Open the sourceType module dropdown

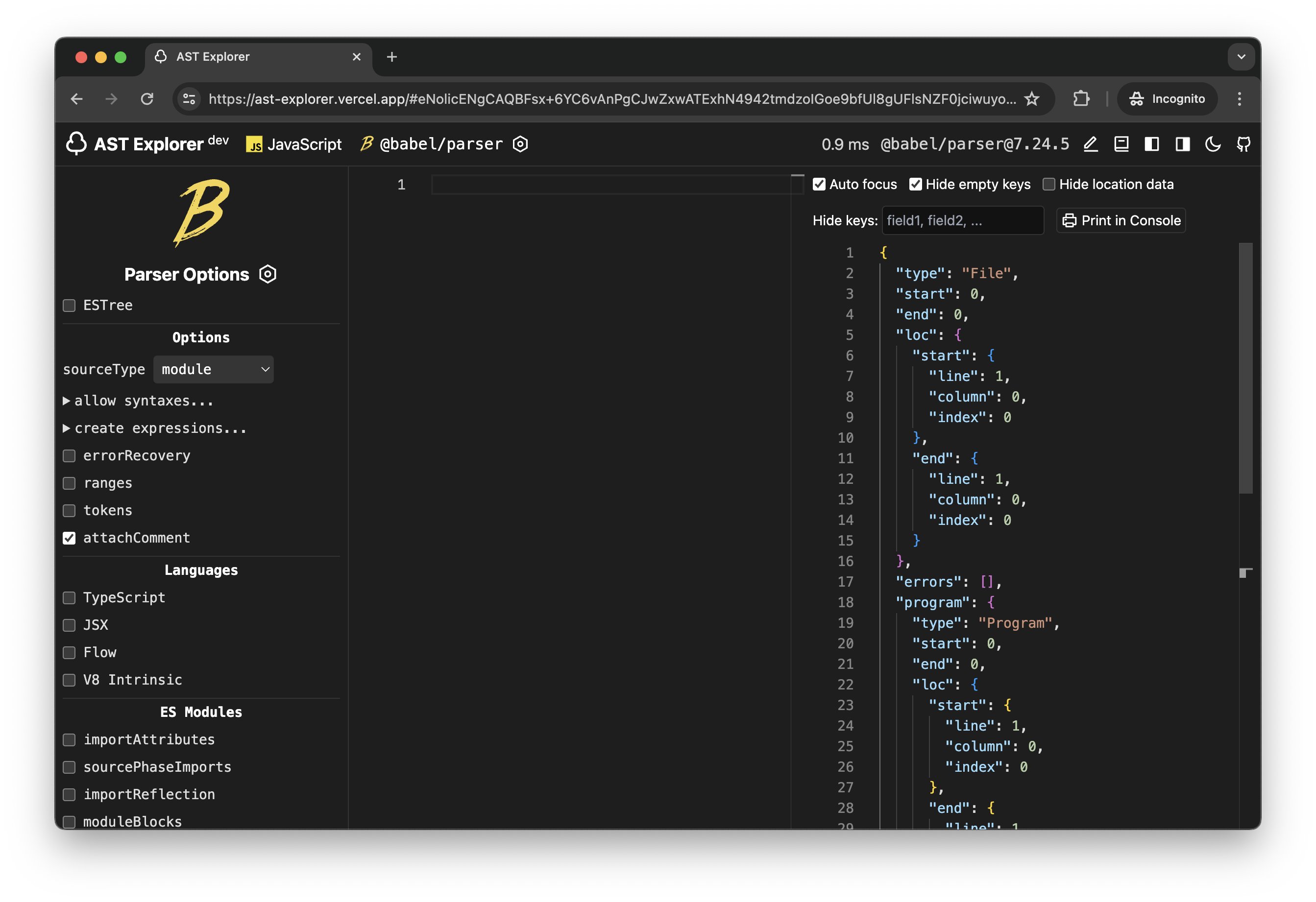(x=214, y=370)
